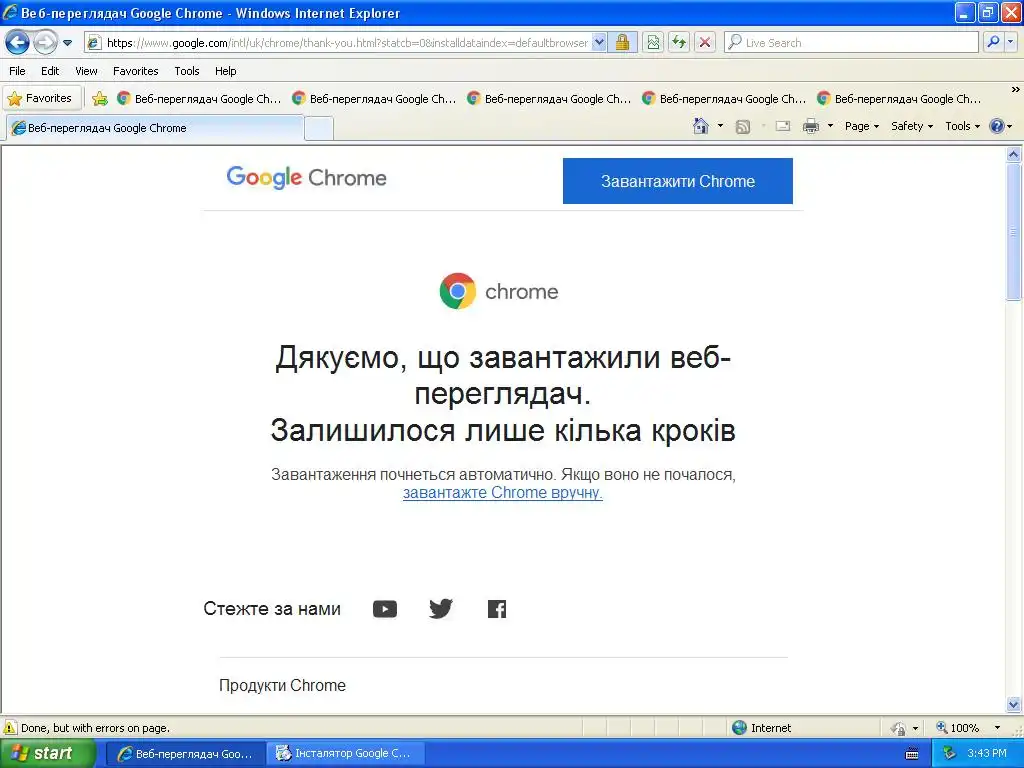
Task: Click the Стежте за нами text
Action: (272, 609)
